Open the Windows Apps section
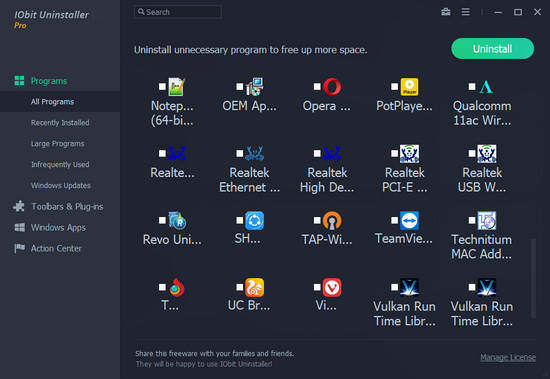The height and width of the screenshot is (379, 550). point(58,228)
